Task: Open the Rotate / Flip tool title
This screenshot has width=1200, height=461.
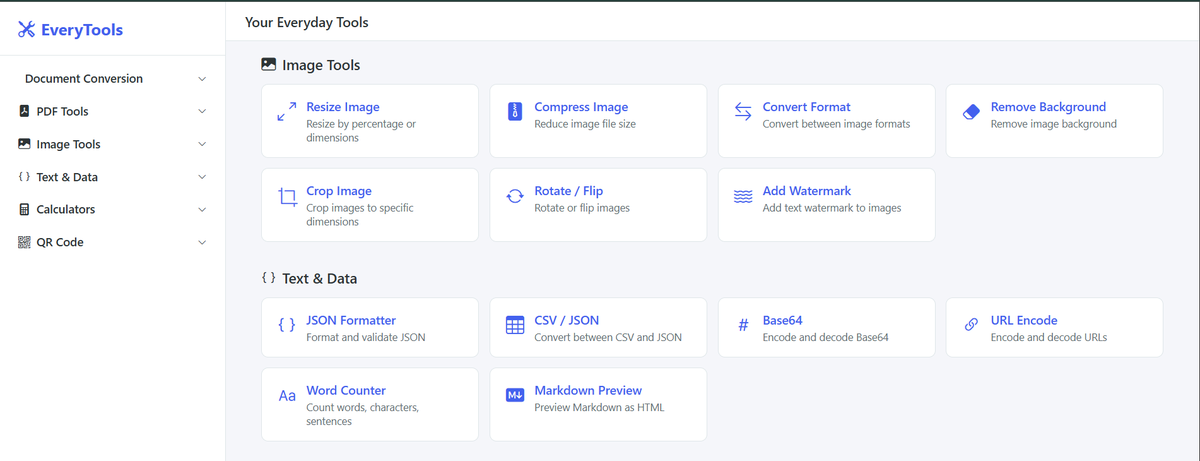Action: pos(569,191)
